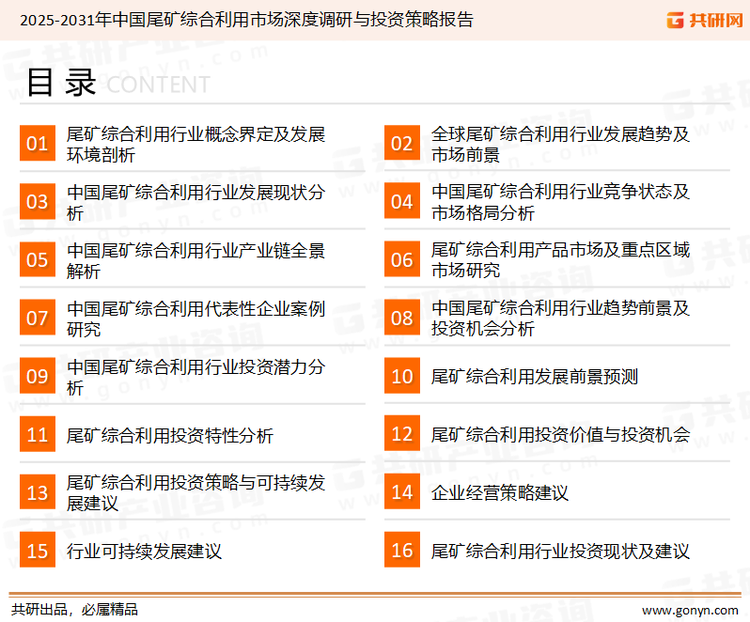Click the orange 16 number badge
This screenshot has width=750, height=622.
(402, 550)
